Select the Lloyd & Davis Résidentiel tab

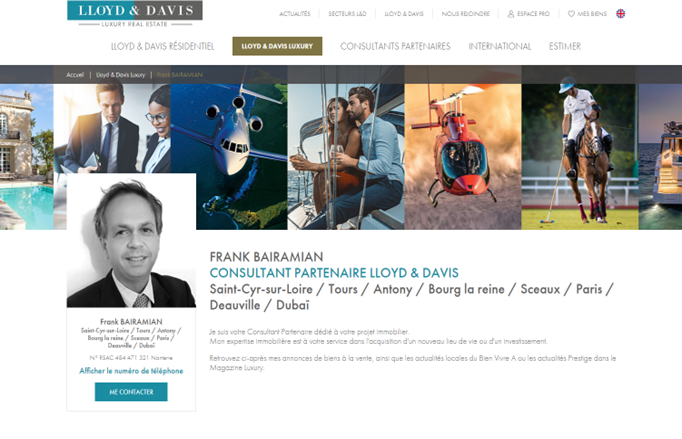163,46
